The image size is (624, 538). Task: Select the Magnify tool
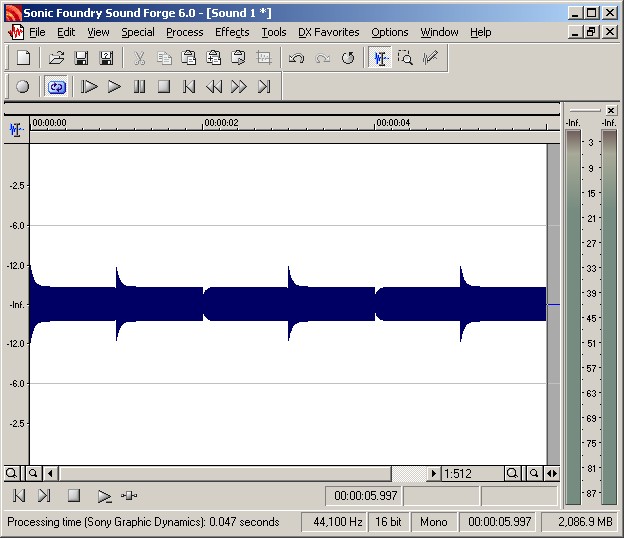tap(405, 58)
